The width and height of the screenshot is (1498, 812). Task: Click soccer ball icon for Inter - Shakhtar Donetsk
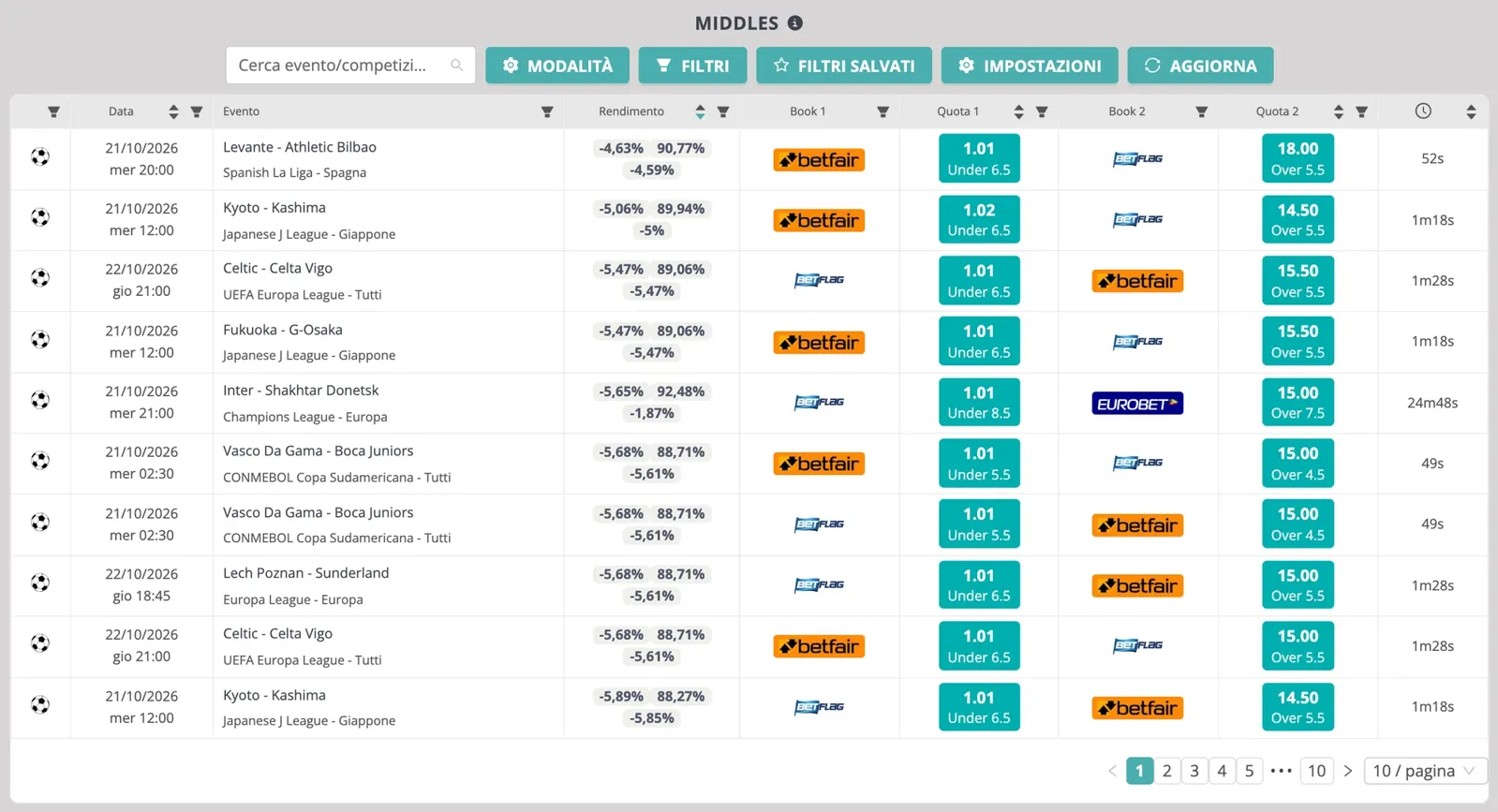click(x=40, y=401)
